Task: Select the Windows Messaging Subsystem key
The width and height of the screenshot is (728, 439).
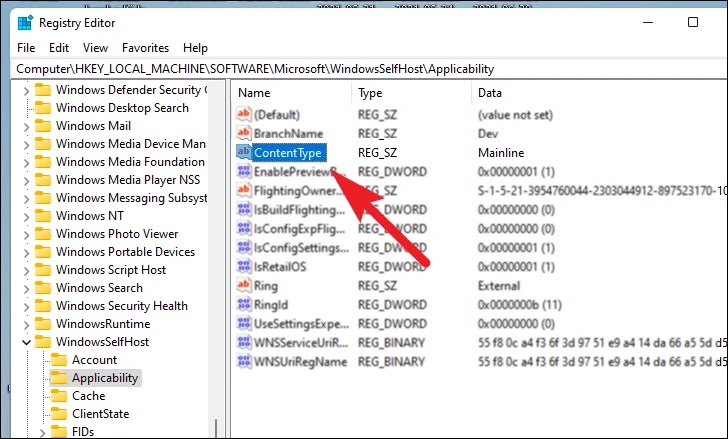Action: [131, 198]
